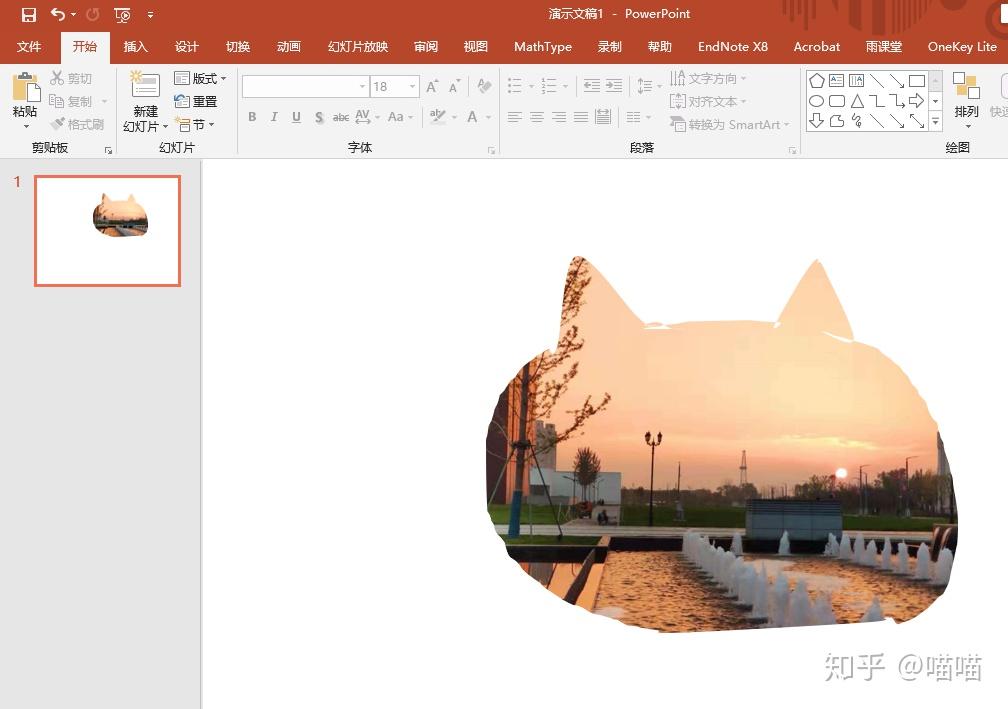
Task: Expand the shapes gallery more arrow
Action: (x=936, y=121)
